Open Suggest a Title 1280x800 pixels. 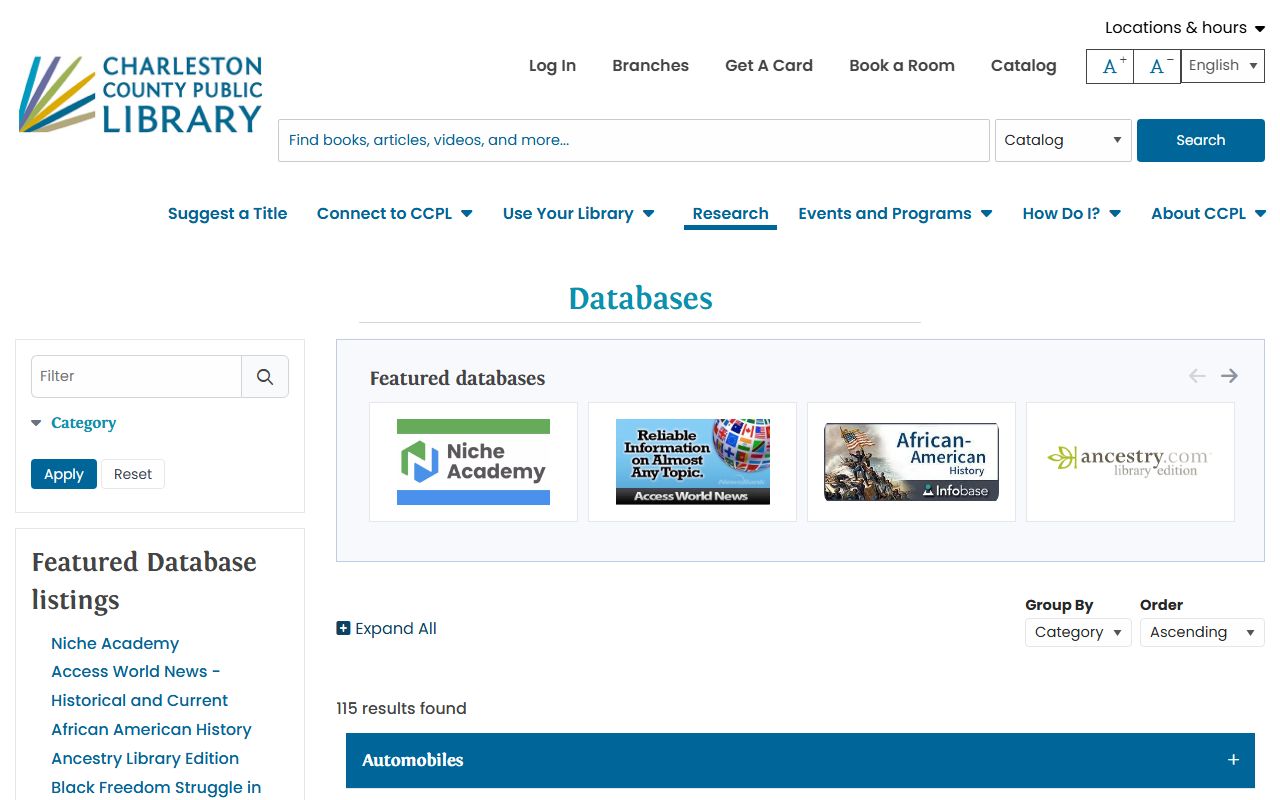227,214
